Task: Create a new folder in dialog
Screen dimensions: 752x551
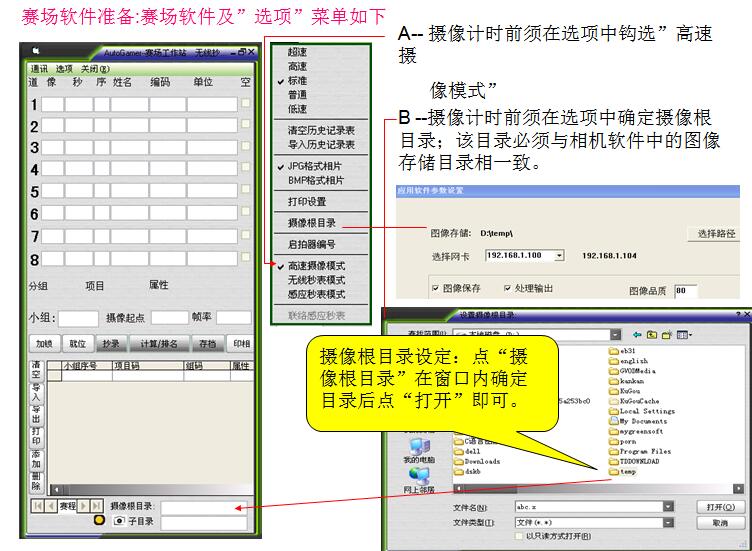Action: 667,335
